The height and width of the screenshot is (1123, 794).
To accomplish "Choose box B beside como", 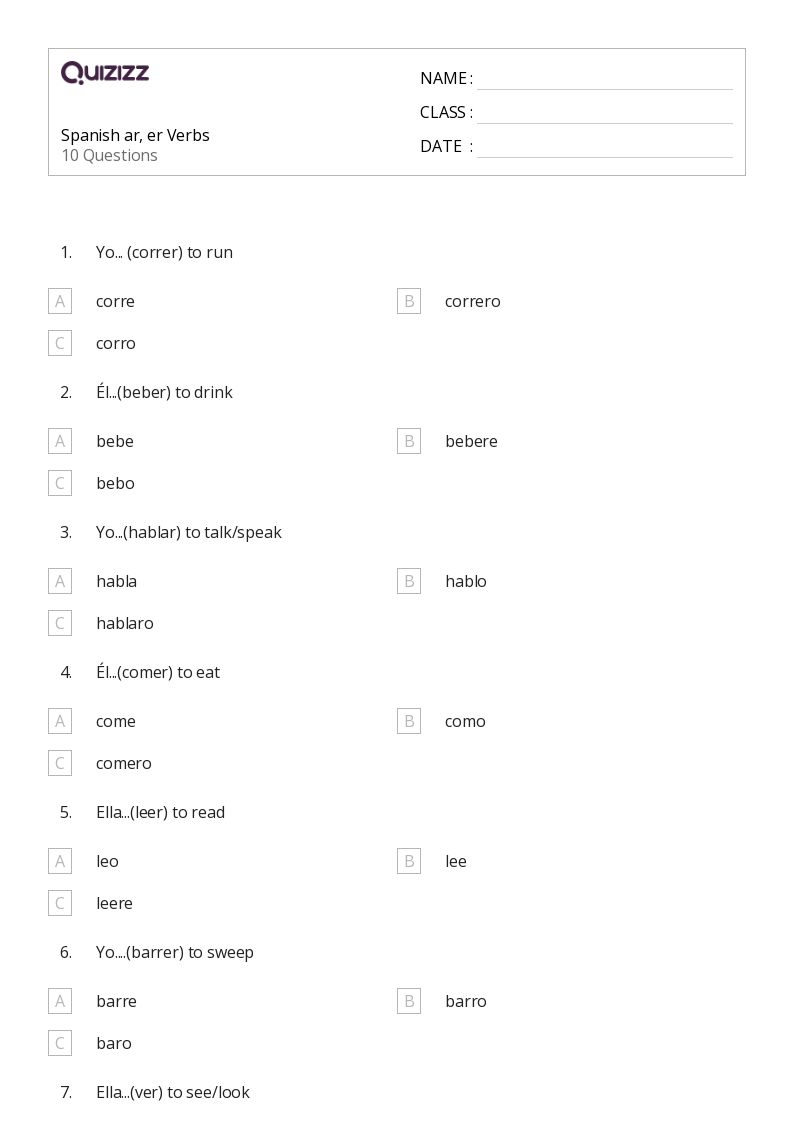I will point(409,721).
